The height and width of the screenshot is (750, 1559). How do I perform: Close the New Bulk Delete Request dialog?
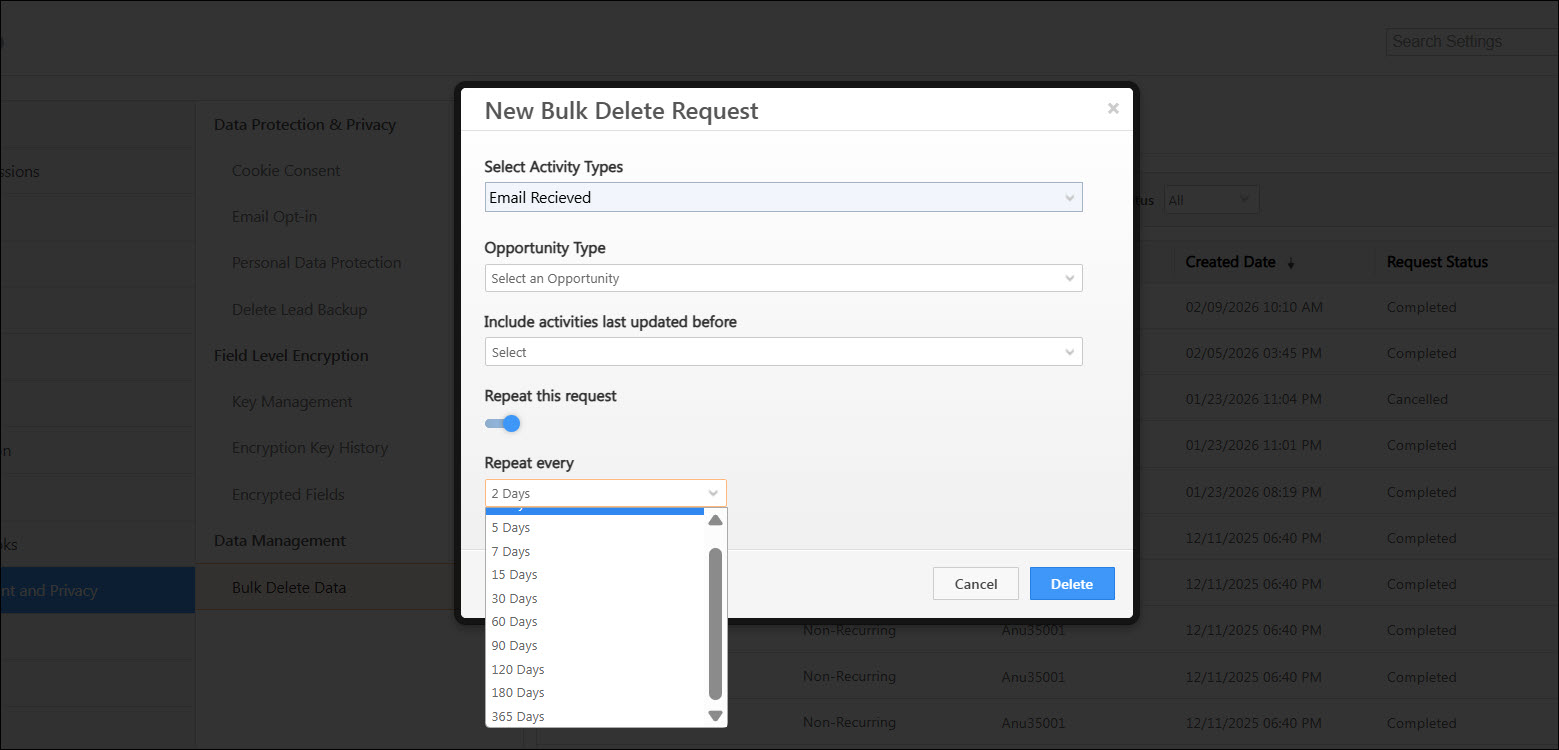pos(1112,108)
